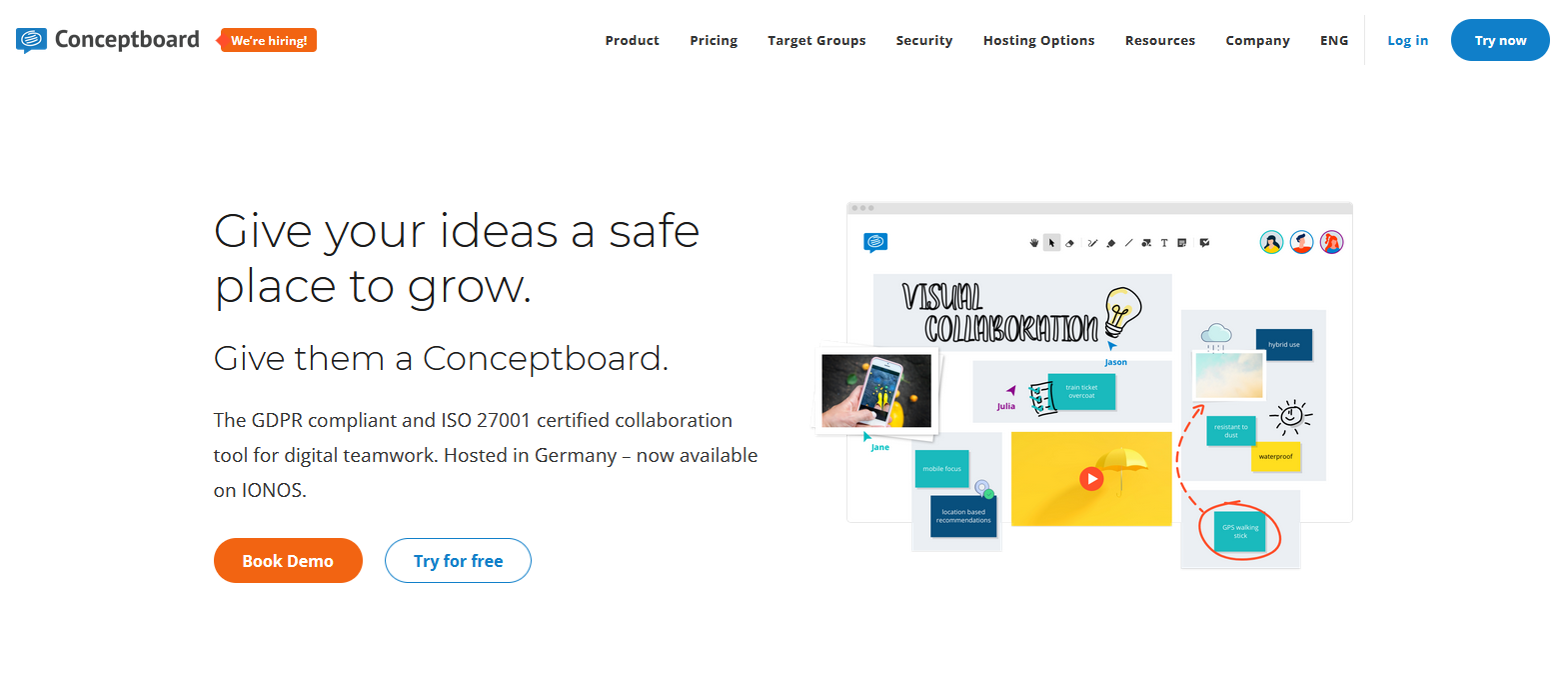Image resolution: width=1568 pixels, height=694 pixels.
Task: Click Jason's cursor label
Action: 1115,362
